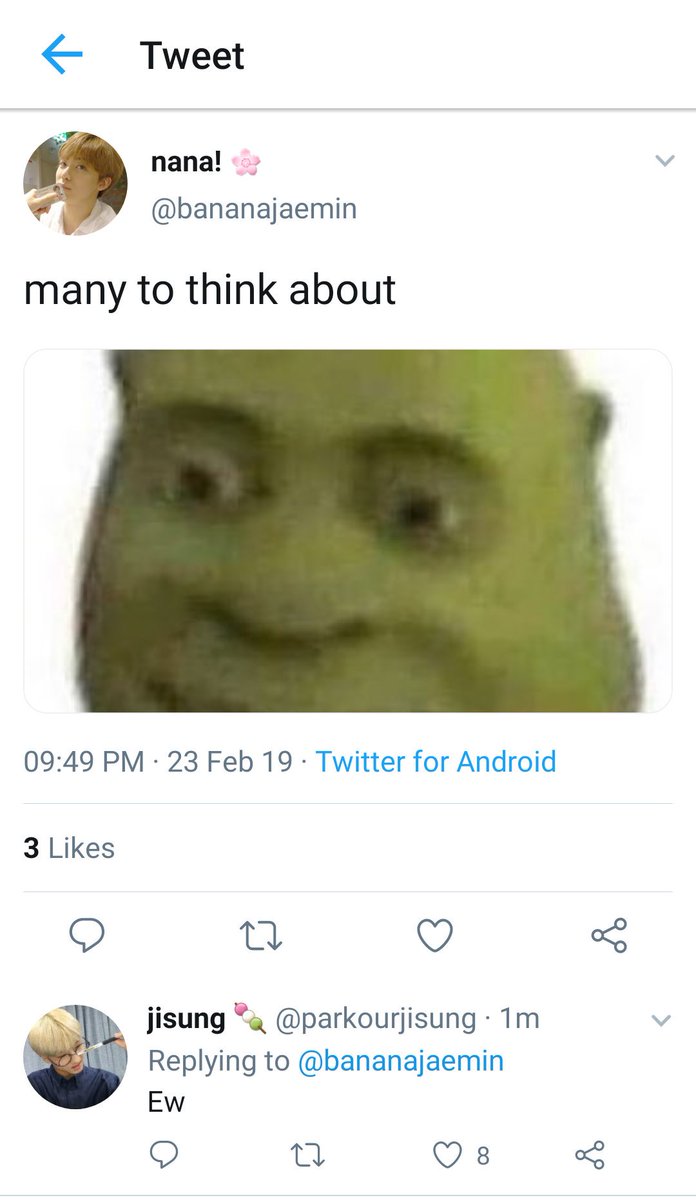Open the 'Twitter for Android' link
696x1200 pixels.
click(436, 762)
